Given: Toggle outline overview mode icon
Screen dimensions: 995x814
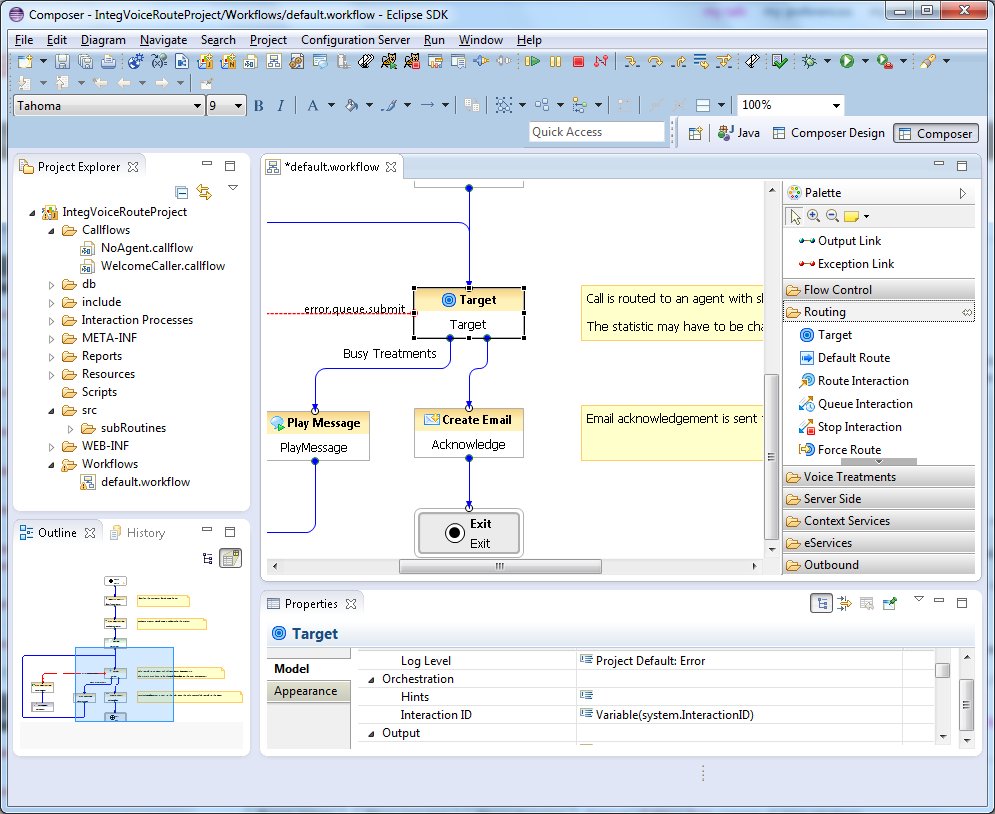Looking at the screenshot, I should (x=231, y=558).
